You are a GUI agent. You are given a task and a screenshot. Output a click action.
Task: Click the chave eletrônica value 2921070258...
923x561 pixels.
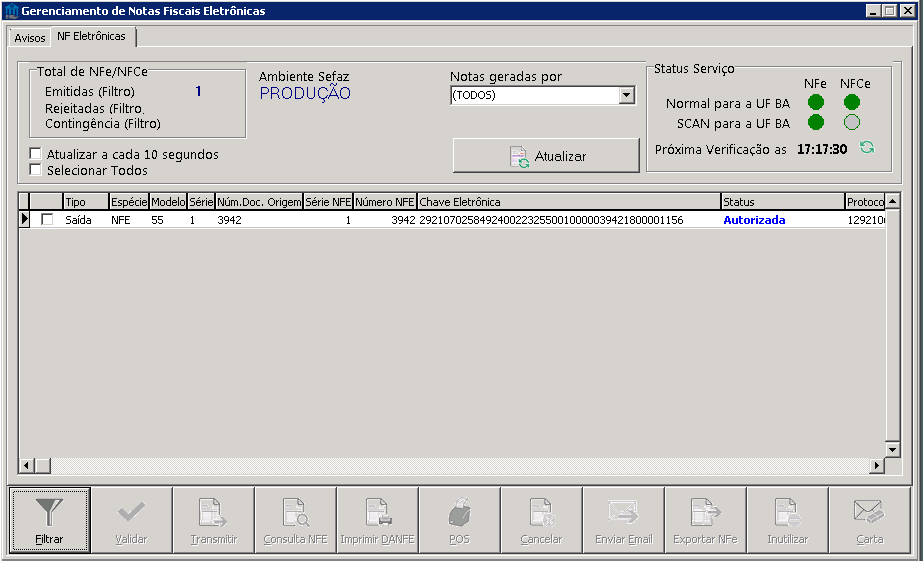pos(551,220)
